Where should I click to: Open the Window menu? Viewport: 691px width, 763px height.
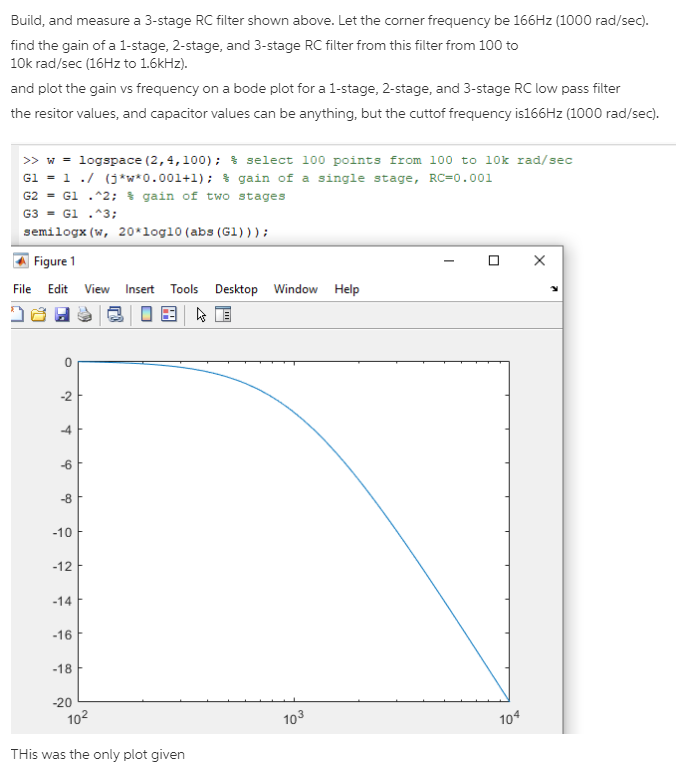[x=295, y=289]
